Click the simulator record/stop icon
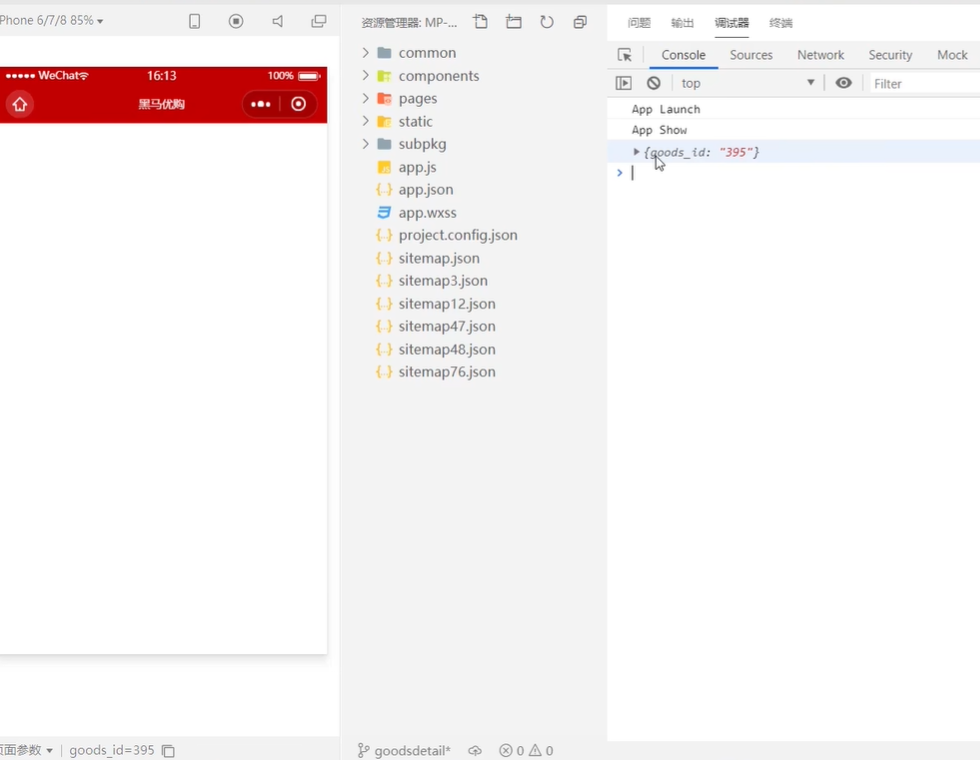The height and width of the screenshot is (760, 980). [236, 21]
